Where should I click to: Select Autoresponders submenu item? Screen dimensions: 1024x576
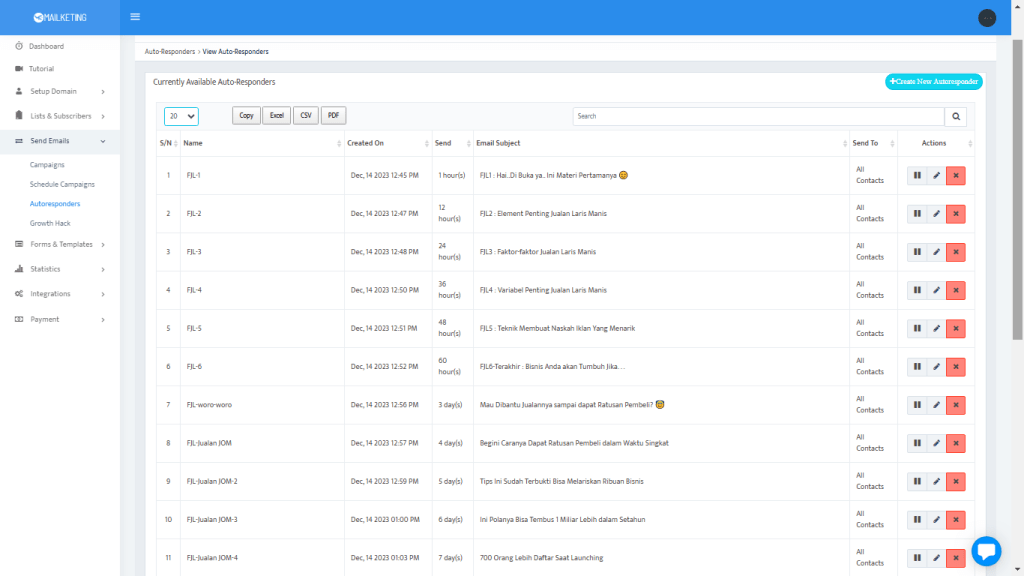55,204
